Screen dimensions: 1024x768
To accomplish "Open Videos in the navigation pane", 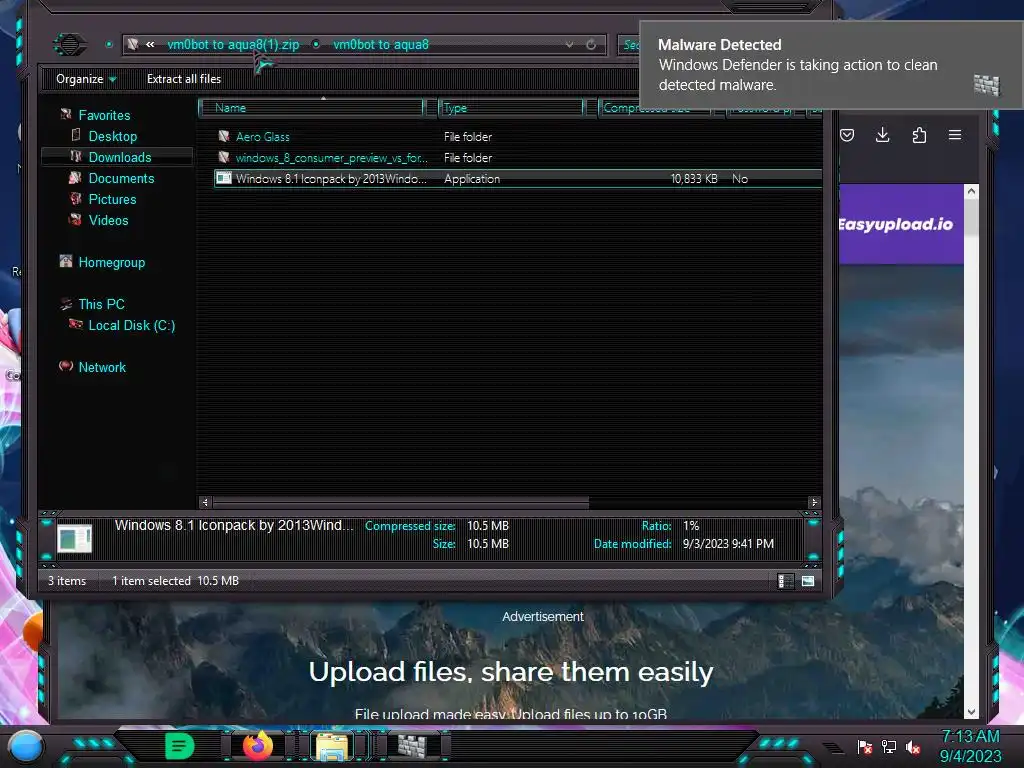I will click(x=108, y=219).
